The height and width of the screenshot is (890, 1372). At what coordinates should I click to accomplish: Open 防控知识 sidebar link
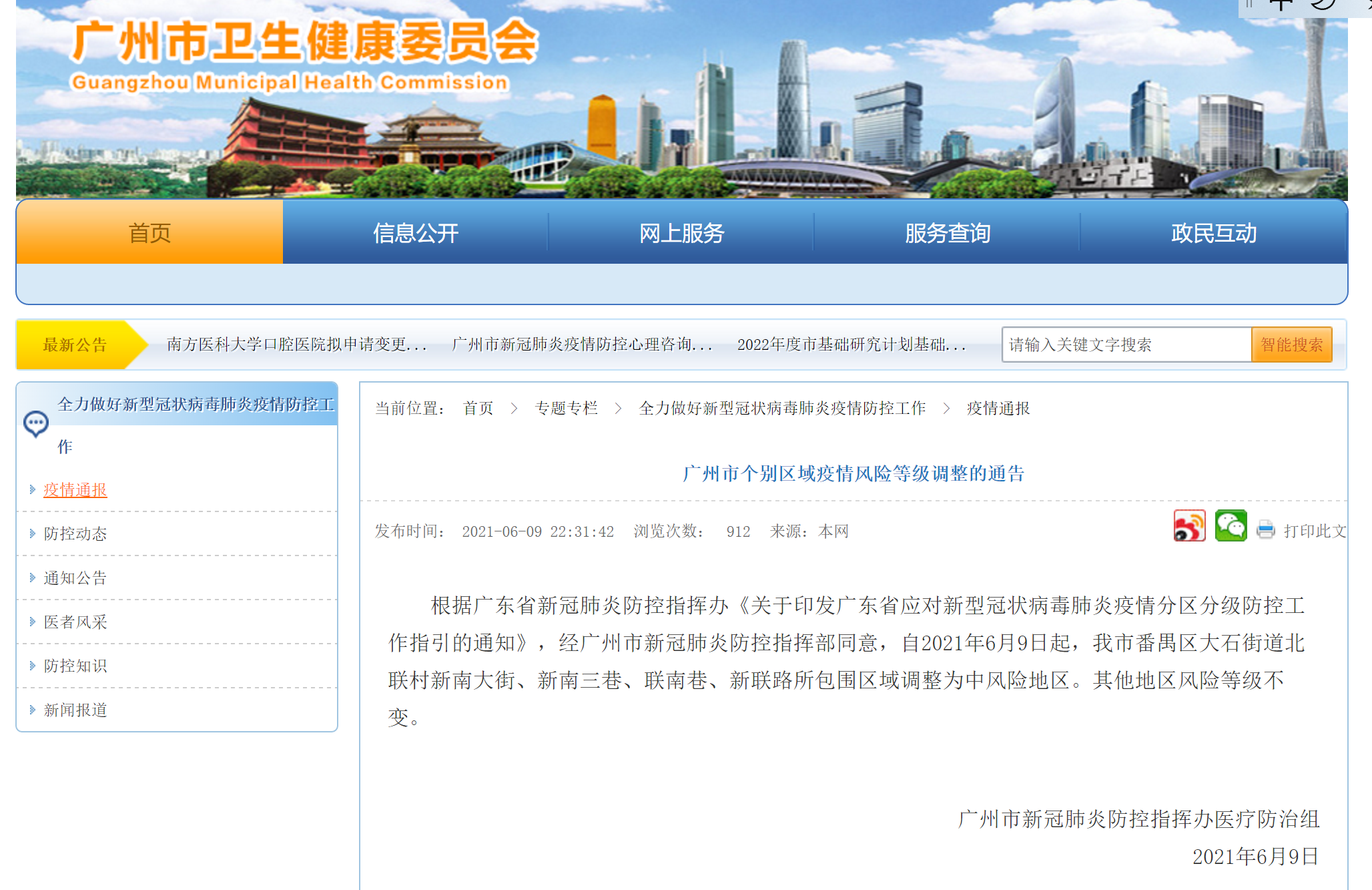pos(75,666)
